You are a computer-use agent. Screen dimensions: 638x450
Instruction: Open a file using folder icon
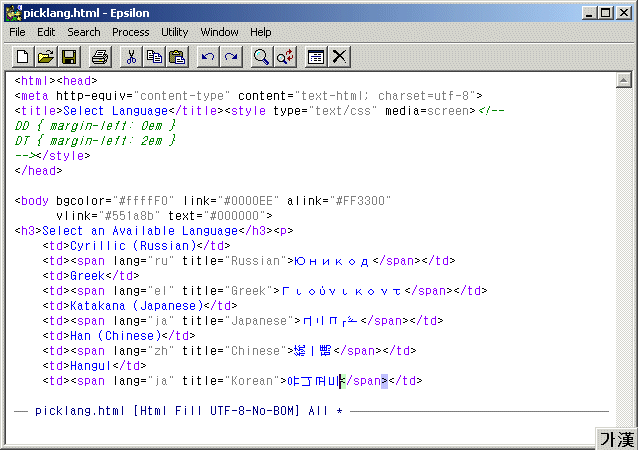(46, 57)
